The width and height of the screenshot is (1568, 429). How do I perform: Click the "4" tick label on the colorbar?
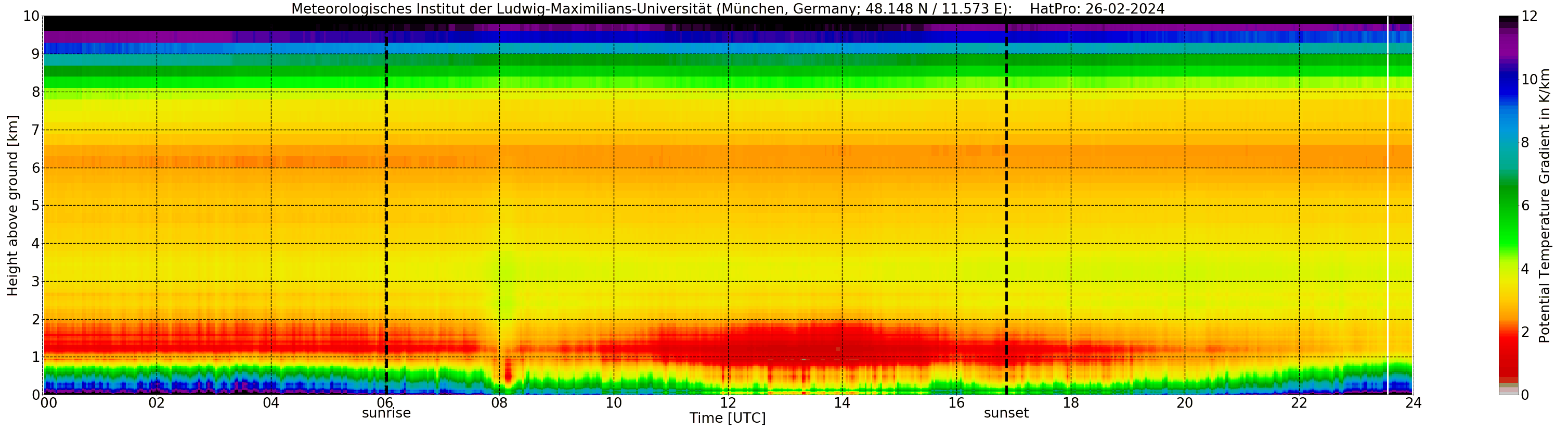tap(1525, 269)
